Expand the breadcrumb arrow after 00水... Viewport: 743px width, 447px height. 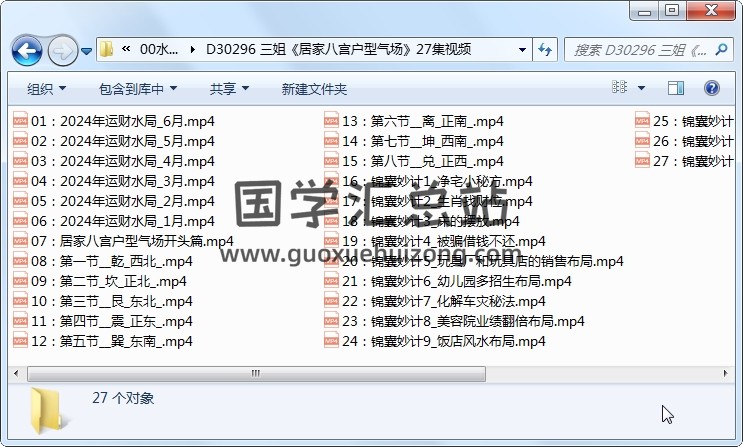(x=192, y=49)
